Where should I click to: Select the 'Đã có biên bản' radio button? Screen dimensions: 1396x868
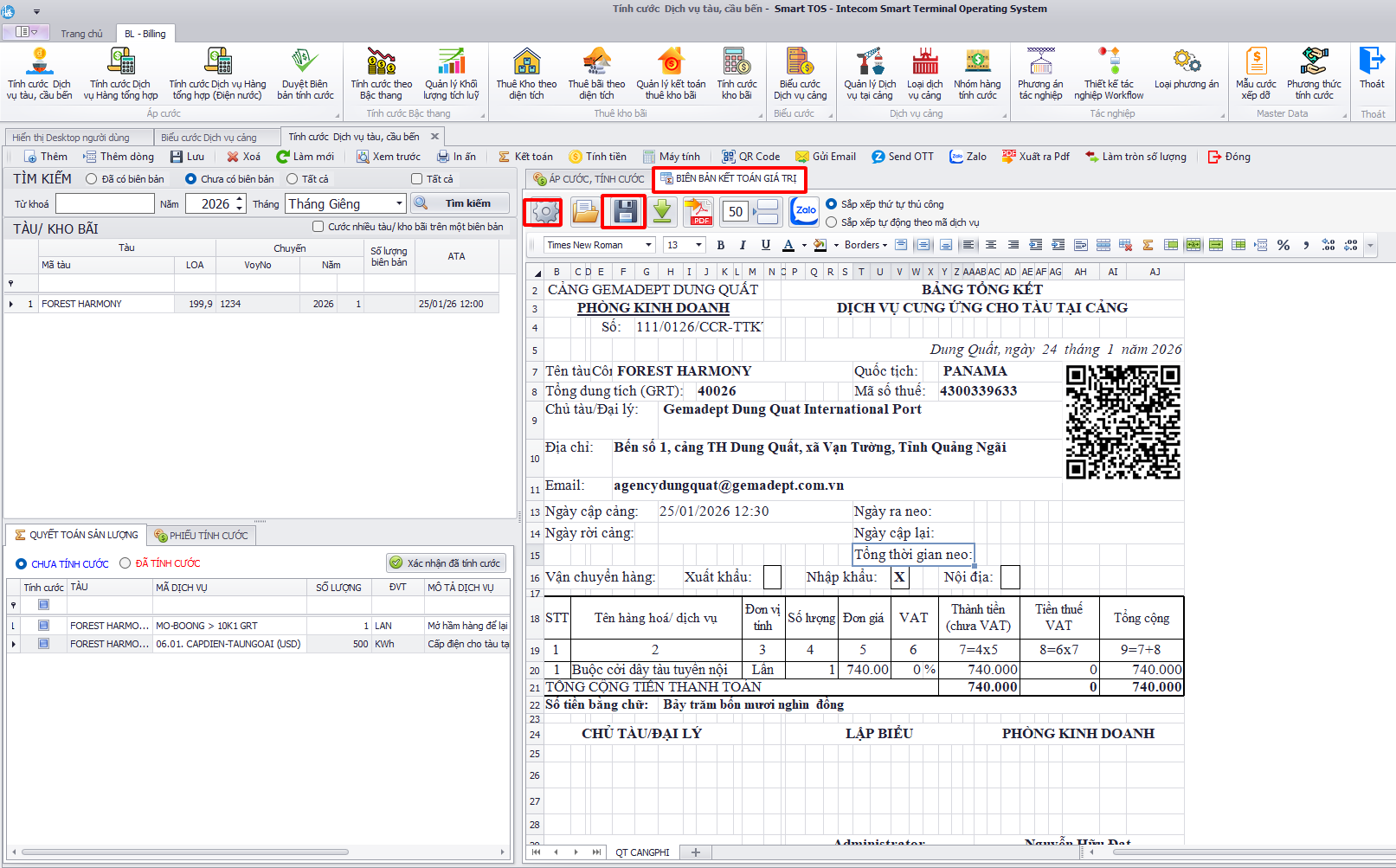[x=92, y=179]
